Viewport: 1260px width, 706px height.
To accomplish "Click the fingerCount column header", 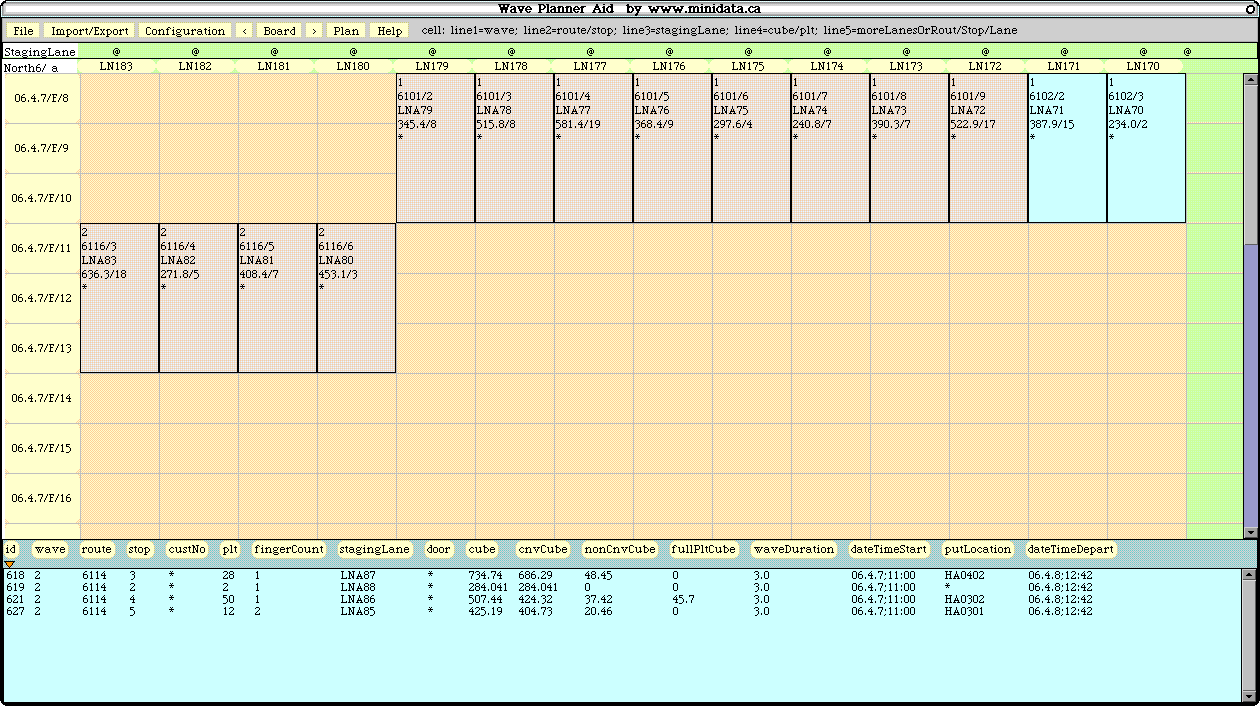I will [289, 549].
